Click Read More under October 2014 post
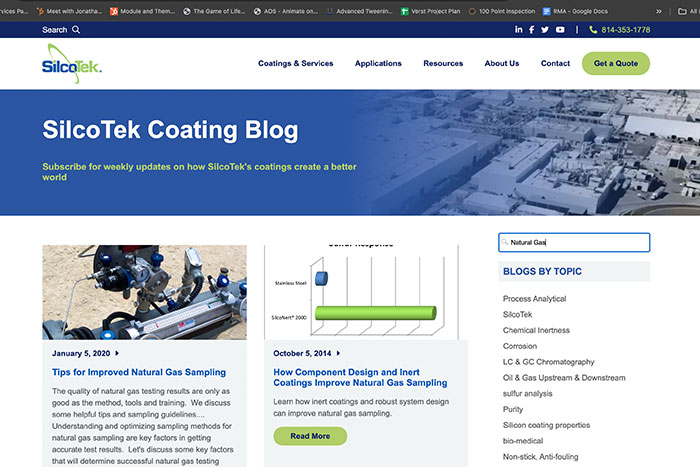Viewport: 700px width, 467px height. pos(310,436)
